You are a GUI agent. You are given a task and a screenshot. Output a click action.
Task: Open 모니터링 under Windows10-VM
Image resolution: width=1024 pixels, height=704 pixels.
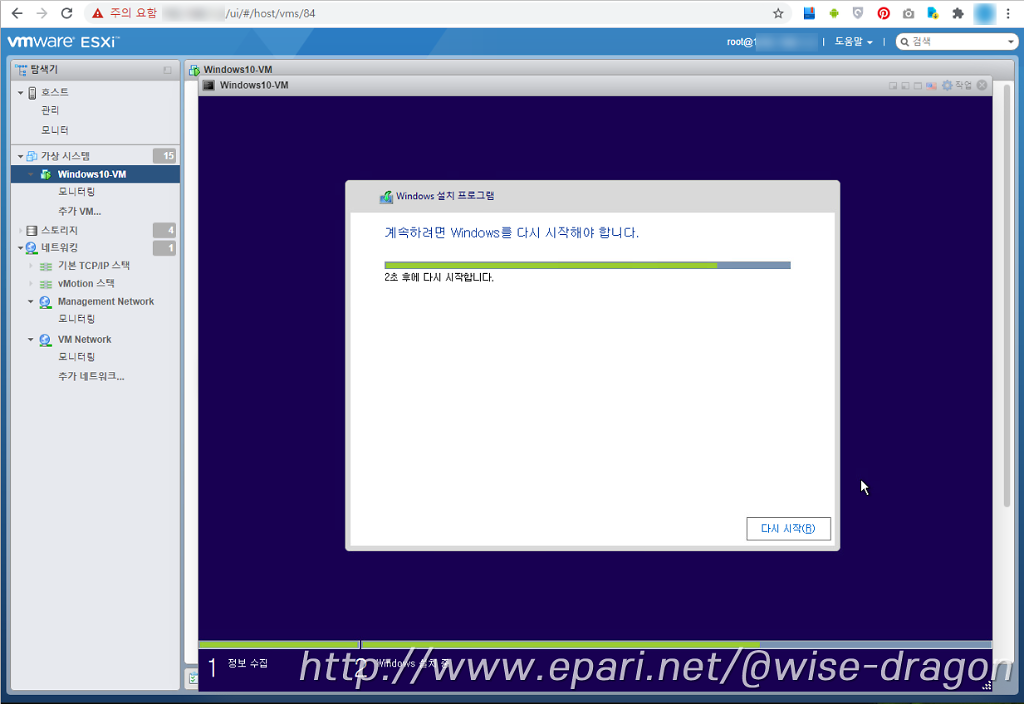[76, 192]
